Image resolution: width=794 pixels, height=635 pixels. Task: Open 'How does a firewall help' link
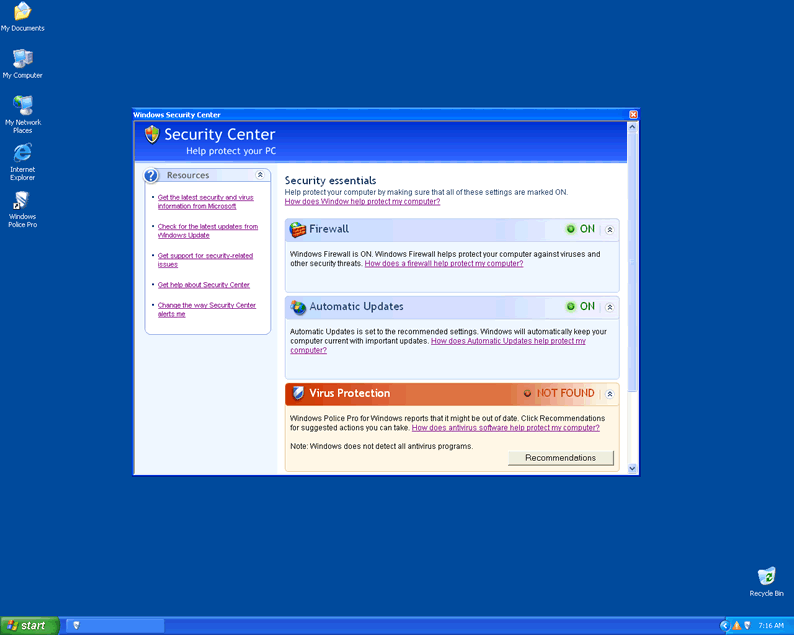click(x=443, y=264)
